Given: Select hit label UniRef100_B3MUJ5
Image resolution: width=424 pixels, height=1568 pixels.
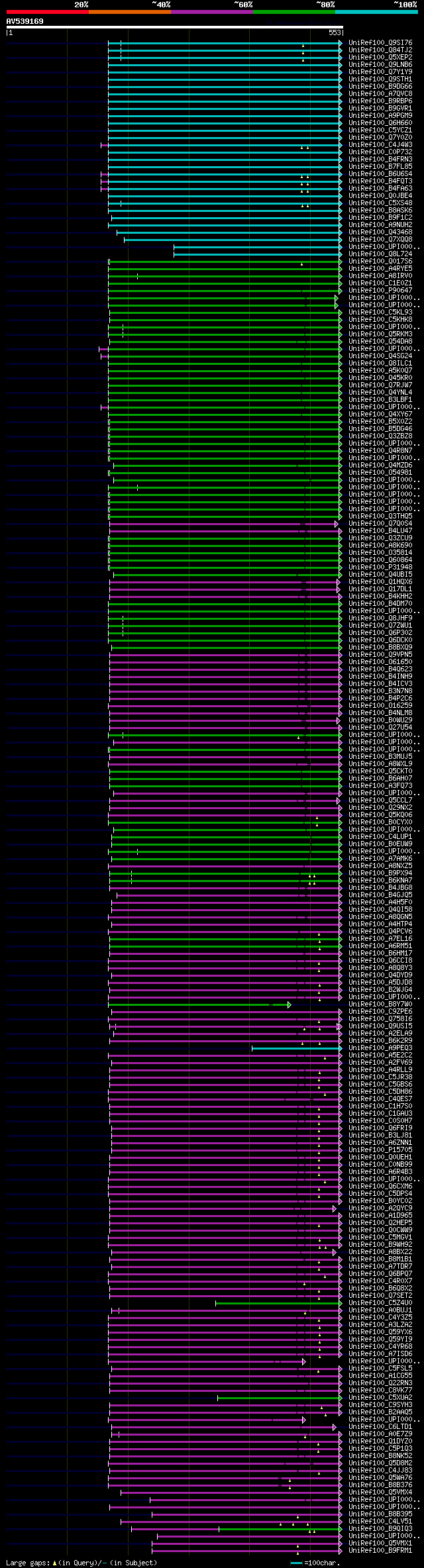Looking at the screenshot, I should (380, 756).
